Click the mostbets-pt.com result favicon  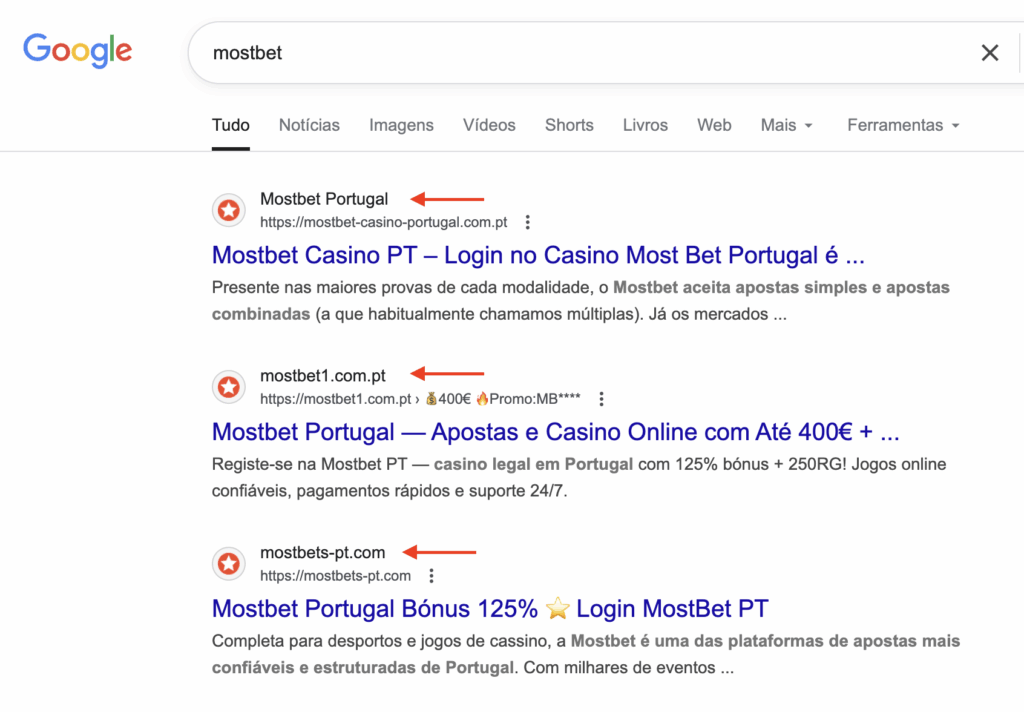(x=229, y=564)
